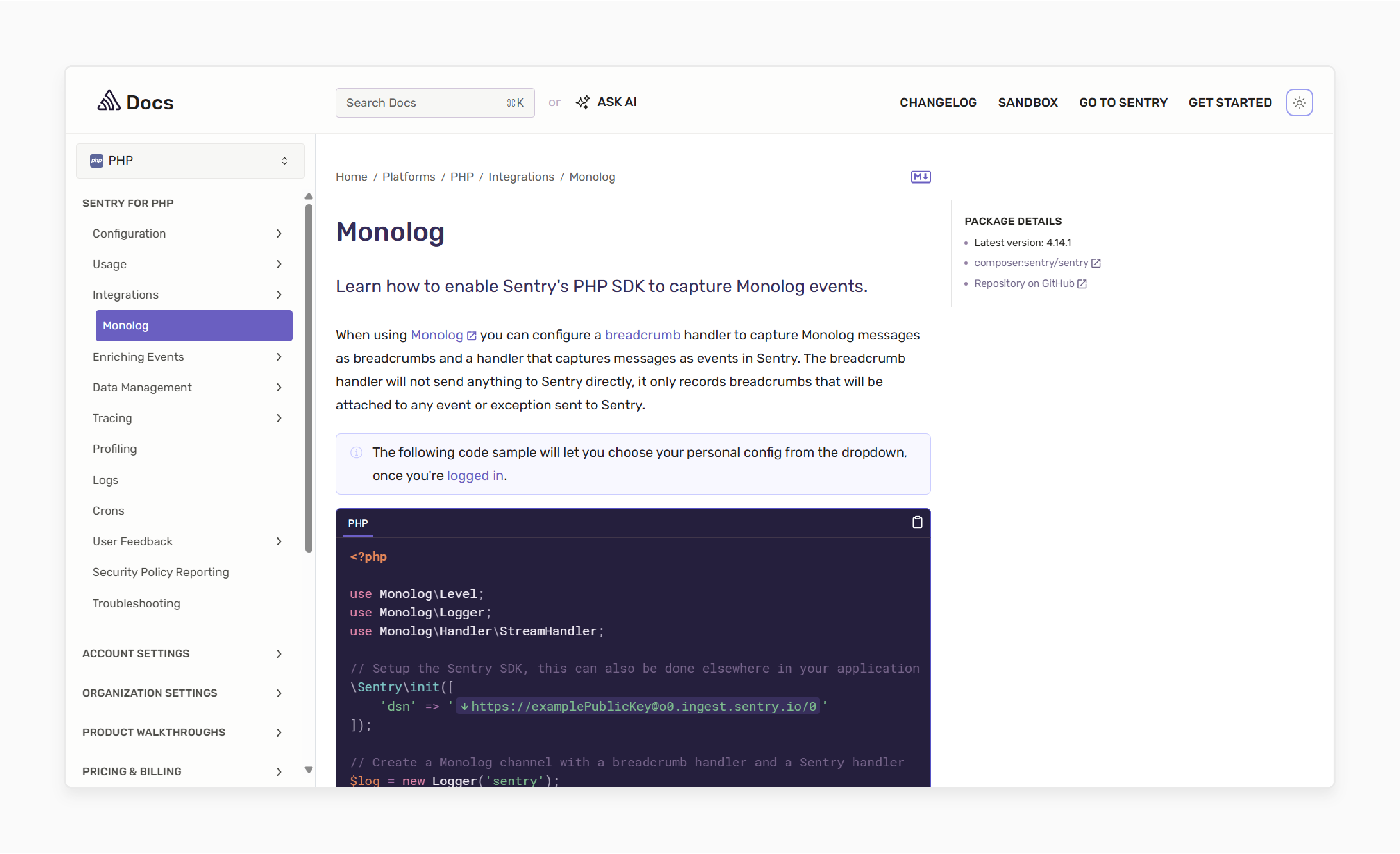
Task: Open Logs sidebar page
Action: point(106,480)
